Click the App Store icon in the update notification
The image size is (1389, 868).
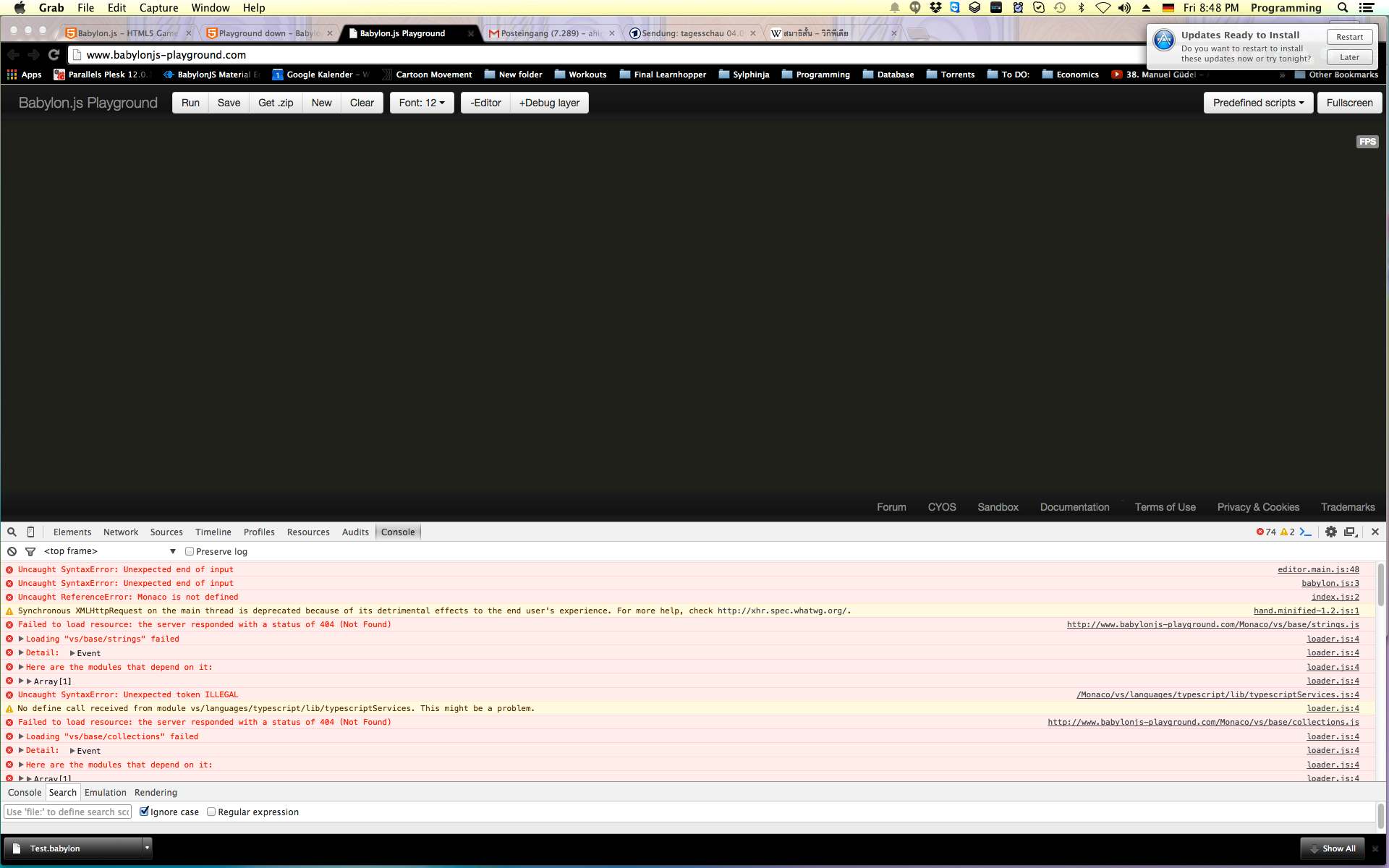click(x=1164, y=40)
